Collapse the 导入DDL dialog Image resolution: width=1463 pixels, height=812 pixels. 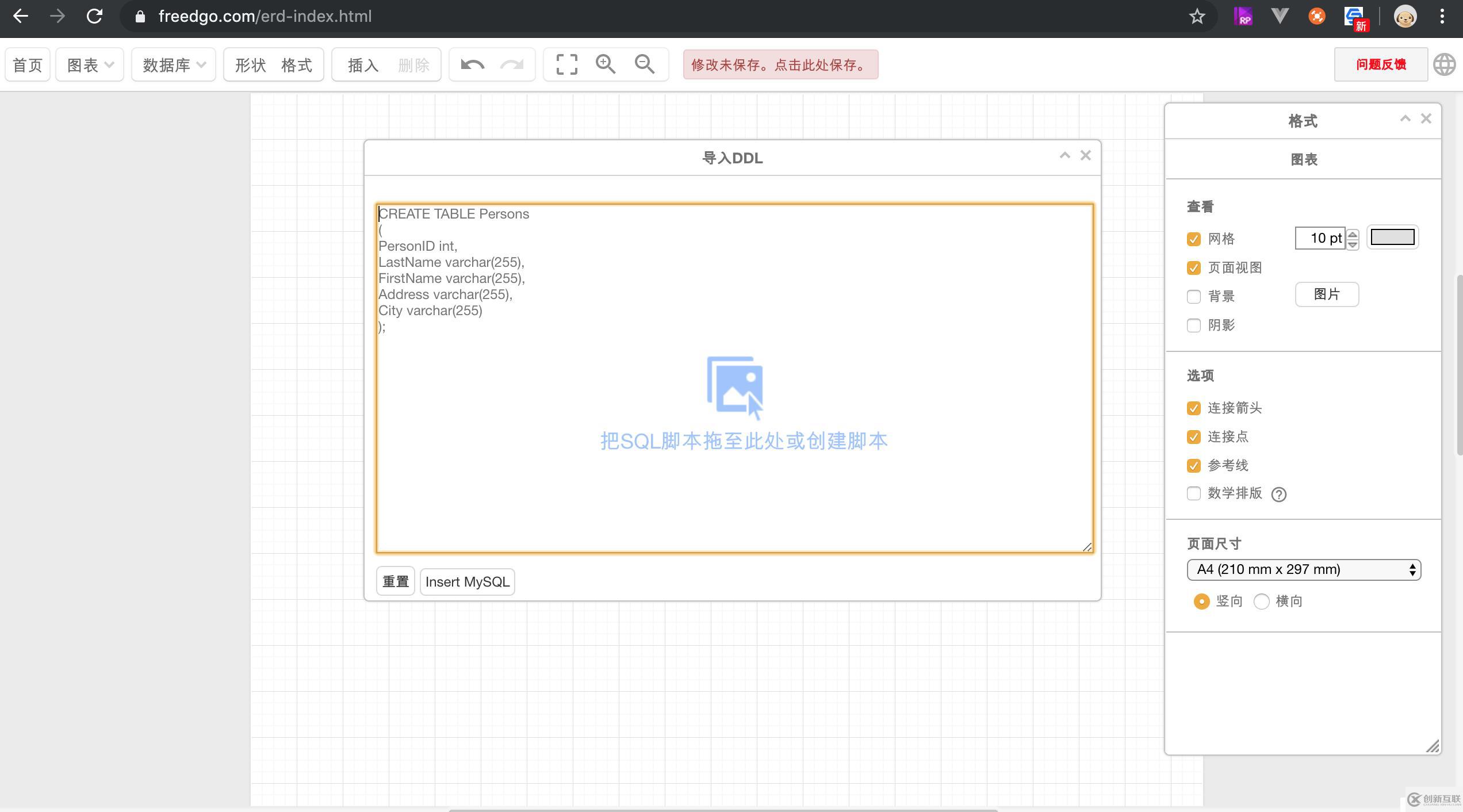[1064, 155]
